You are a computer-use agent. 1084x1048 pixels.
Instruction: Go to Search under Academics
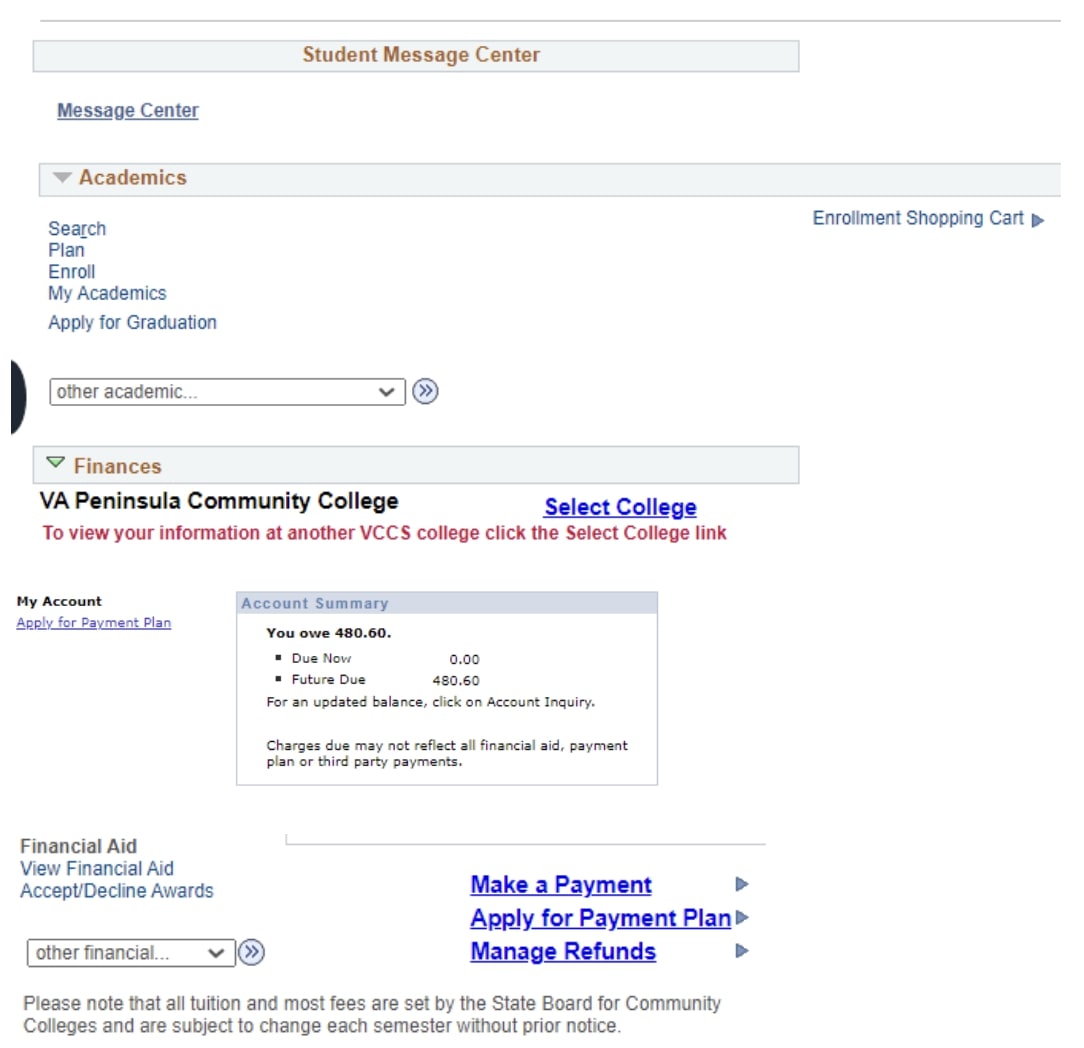point(77,229)
